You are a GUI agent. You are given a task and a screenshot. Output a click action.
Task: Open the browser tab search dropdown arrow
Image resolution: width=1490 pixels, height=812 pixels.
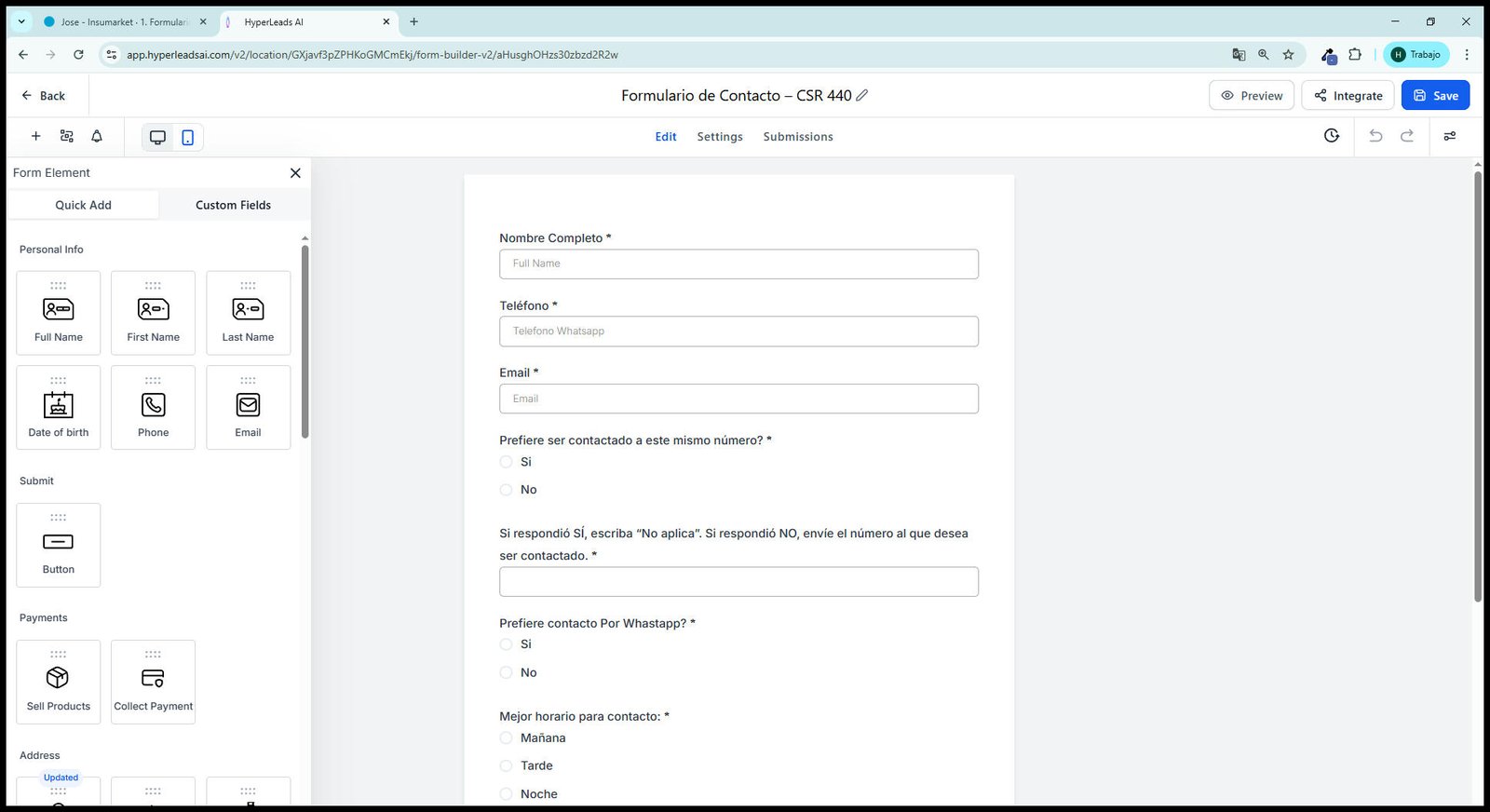pos(21,21)
